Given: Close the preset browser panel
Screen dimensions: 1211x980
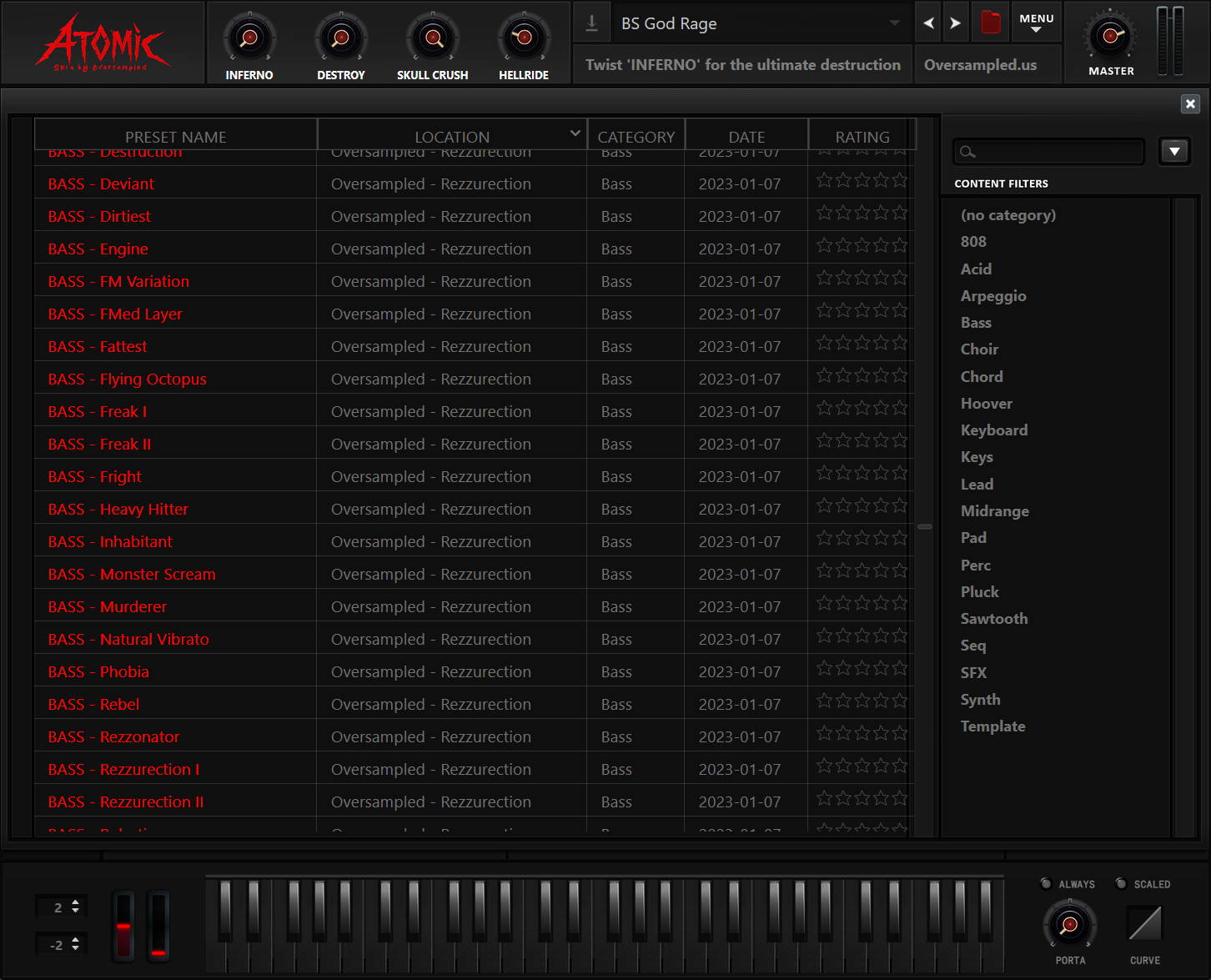Looking at the screenshot, I should point(1190,103).
